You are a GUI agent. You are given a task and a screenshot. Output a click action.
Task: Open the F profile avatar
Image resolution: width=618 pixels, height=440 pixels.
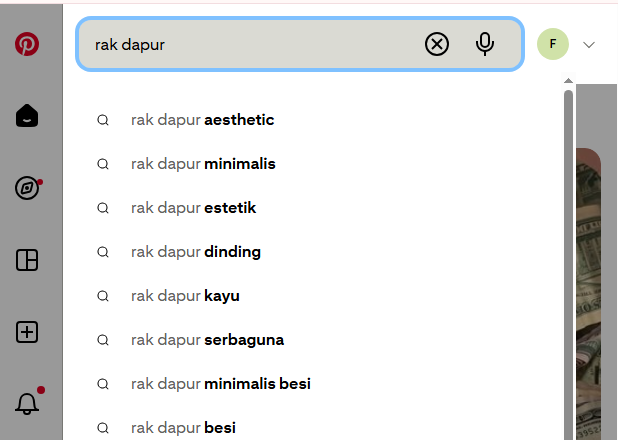click(553, 44)
